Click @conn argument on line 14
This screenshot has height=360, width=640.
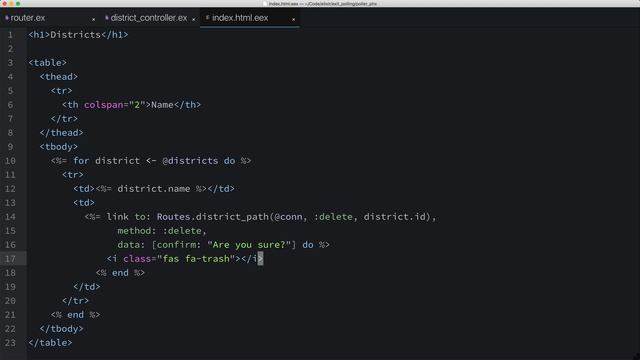(289, 217)
